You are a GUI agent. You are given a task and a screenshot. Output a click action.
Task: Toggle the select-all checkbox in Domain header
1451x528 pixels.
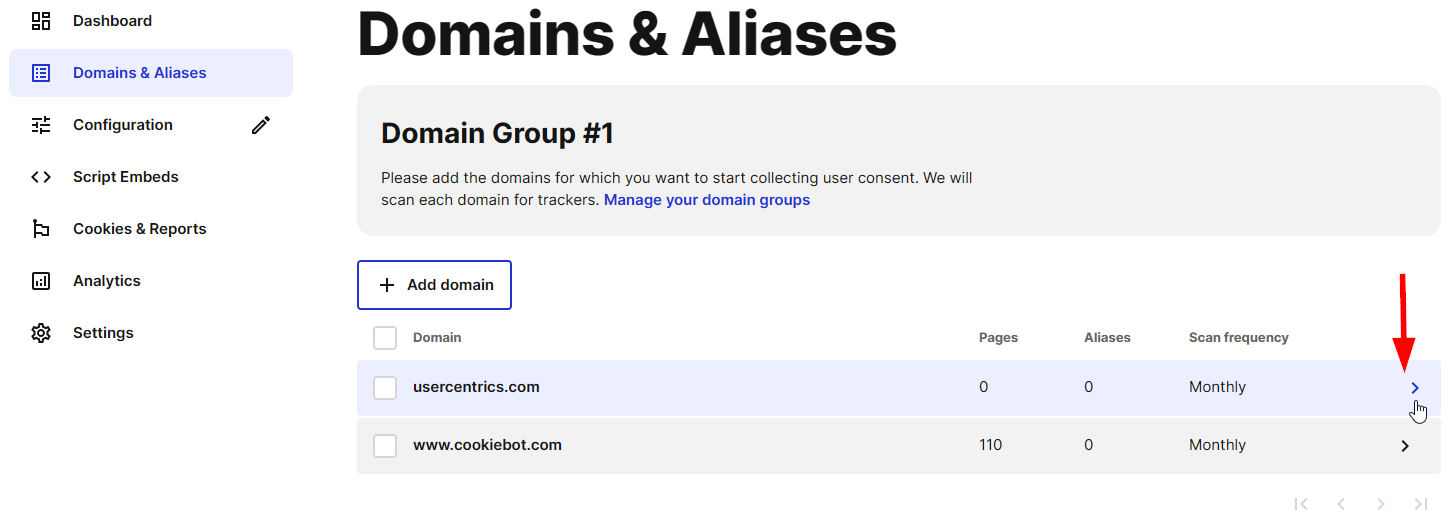point(385,338)
